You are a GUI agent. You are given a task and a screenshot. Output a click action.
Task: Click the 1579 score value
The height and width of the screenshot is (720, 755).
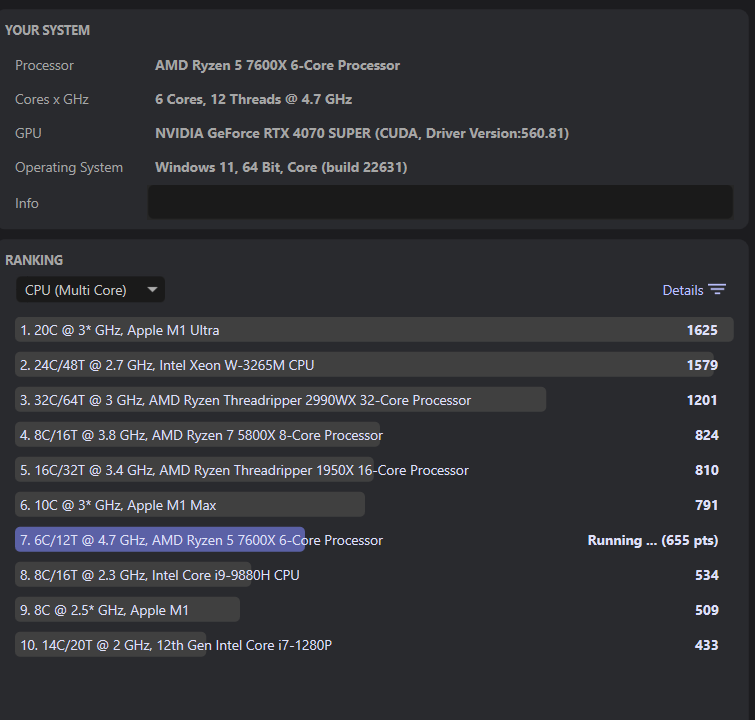(702, 365)
